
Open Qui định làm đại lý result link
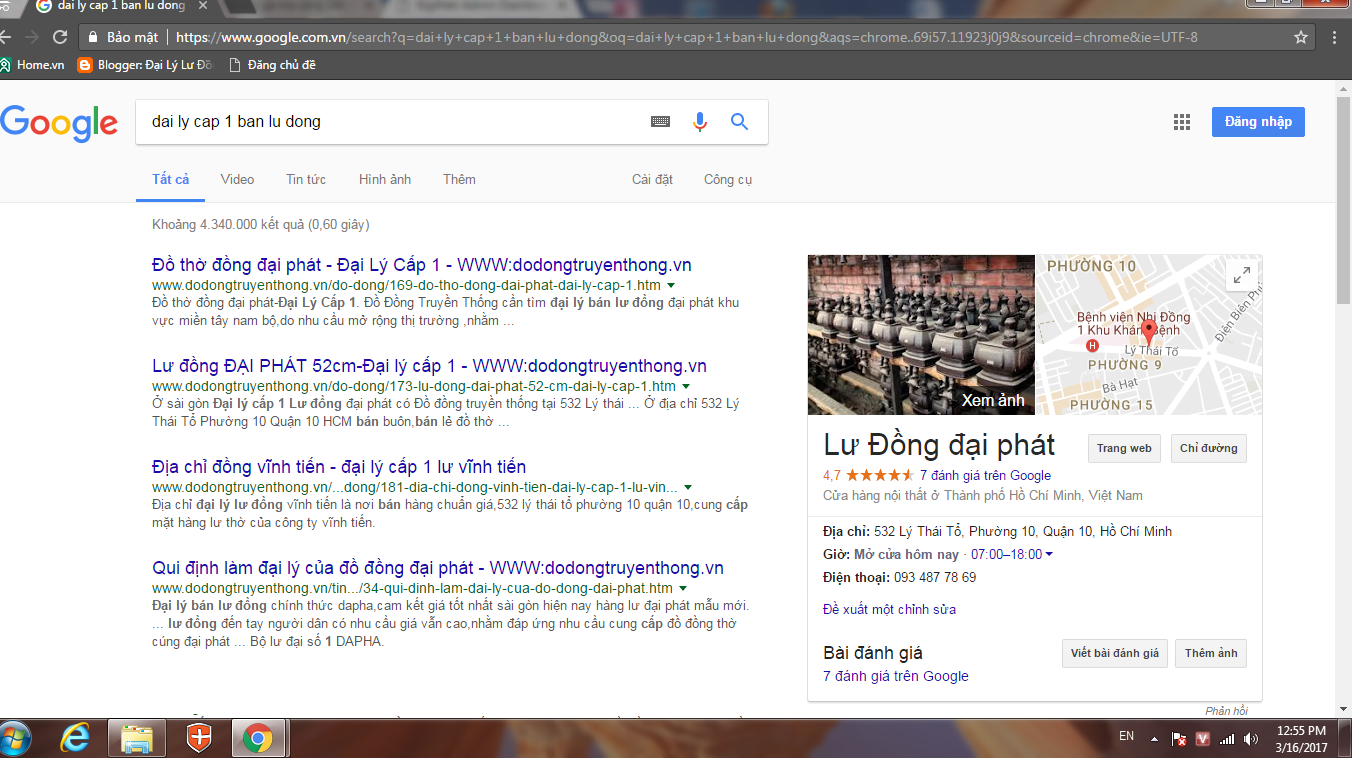(x=438, y=568)
